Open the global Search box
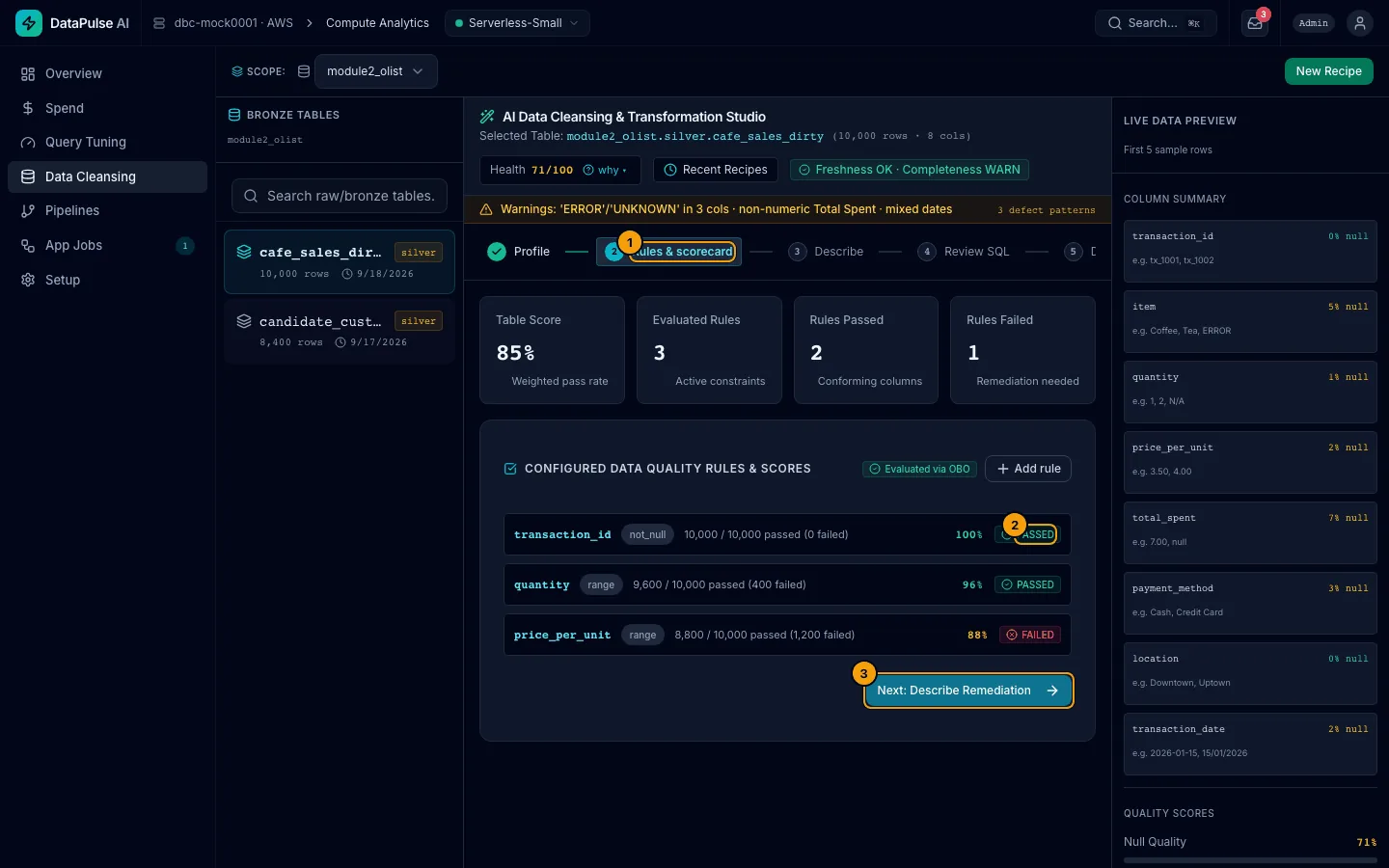The width and height of the screenshot is (1389, 868). pos(1156,23)
